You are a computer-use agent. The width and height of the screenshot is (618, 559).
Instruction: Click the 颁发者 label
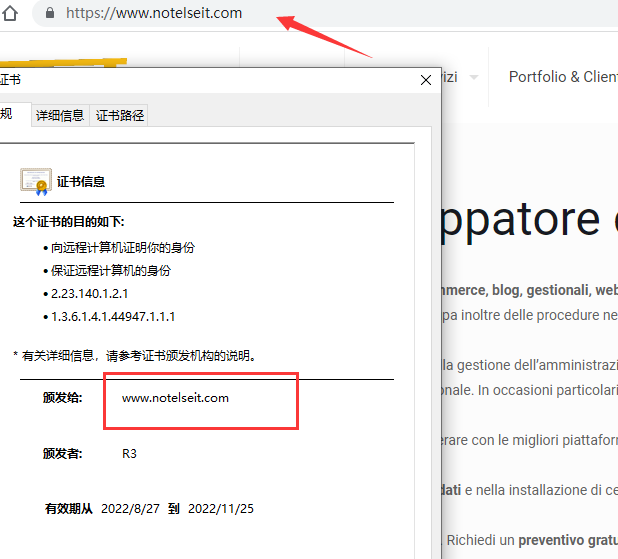pyautogui.click(x=62, y=453)
